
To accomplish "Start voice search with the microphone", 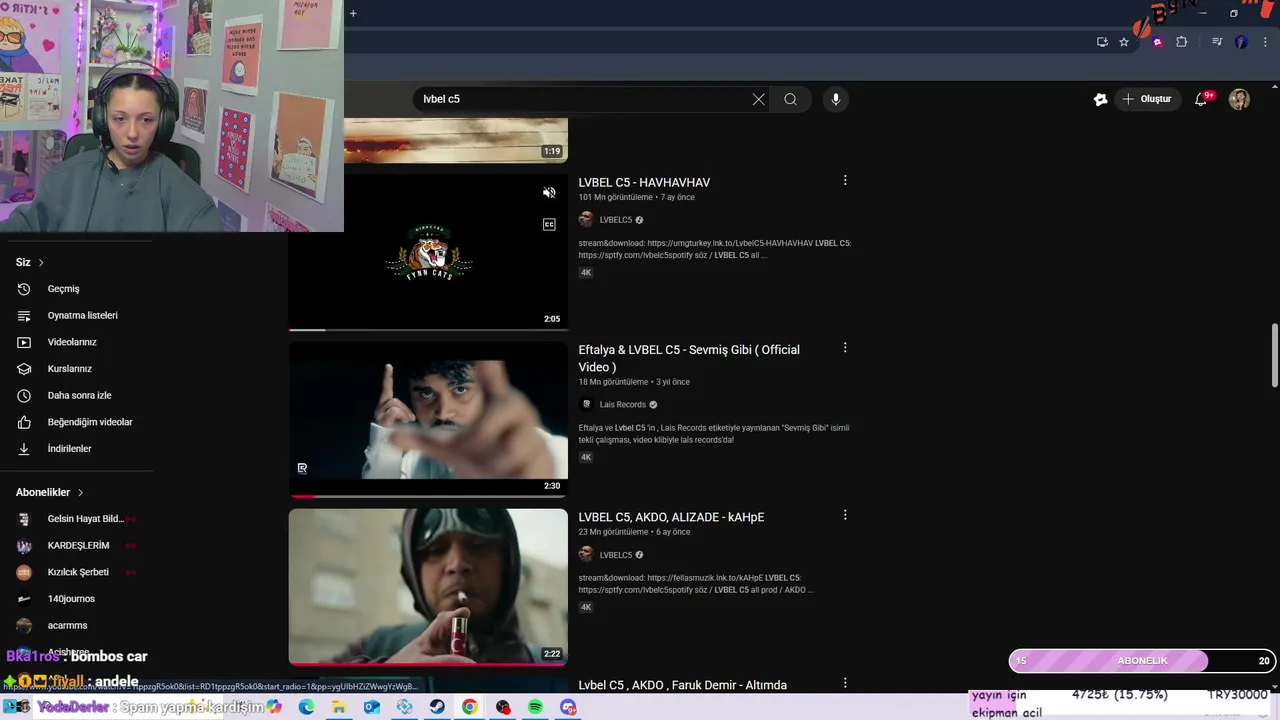I will 835,99.
